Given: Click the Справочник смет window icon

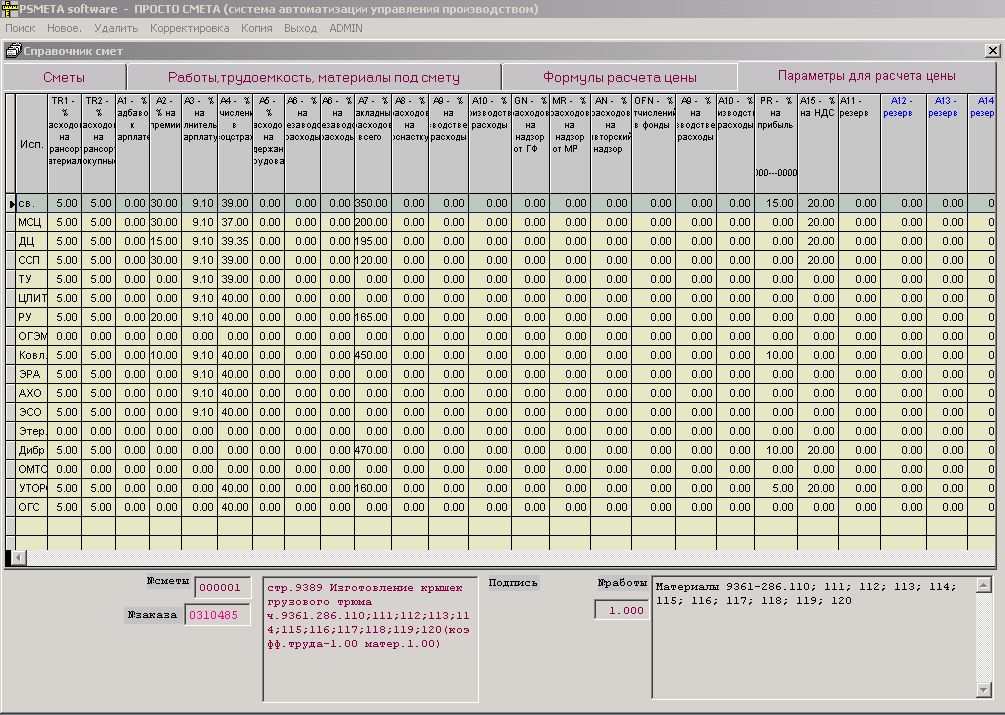Looking at the screenshot, I should click(12, 49).
